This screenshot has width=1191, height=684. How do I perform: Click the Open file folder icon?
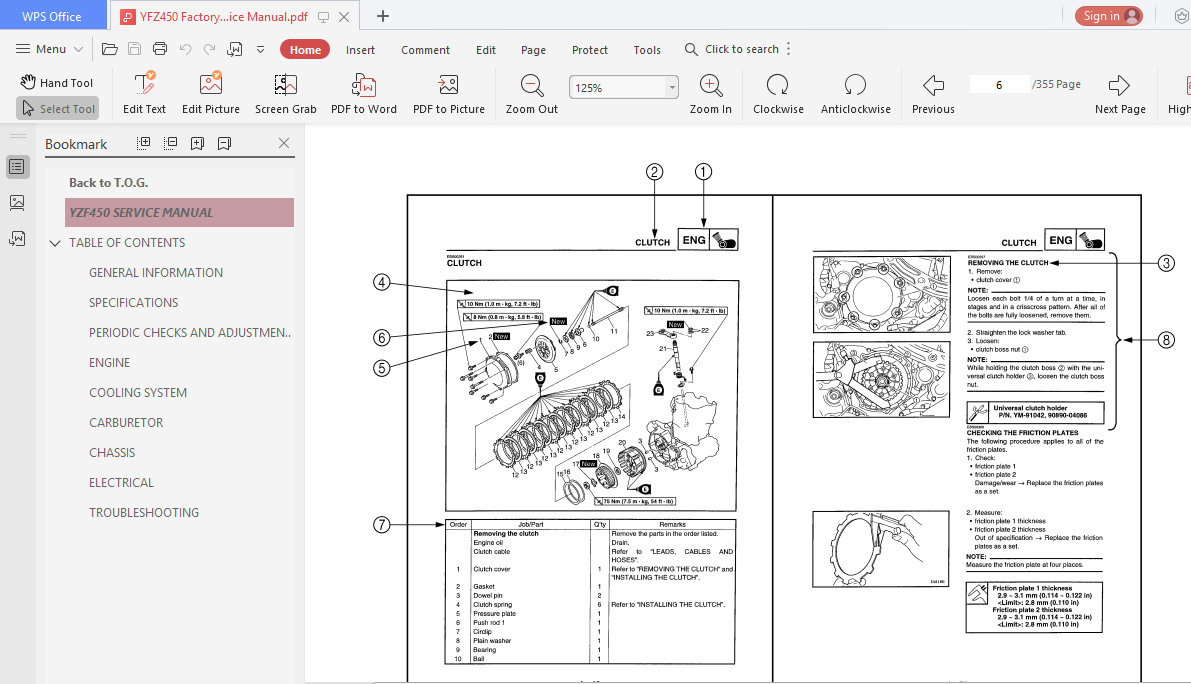point(109,49)
